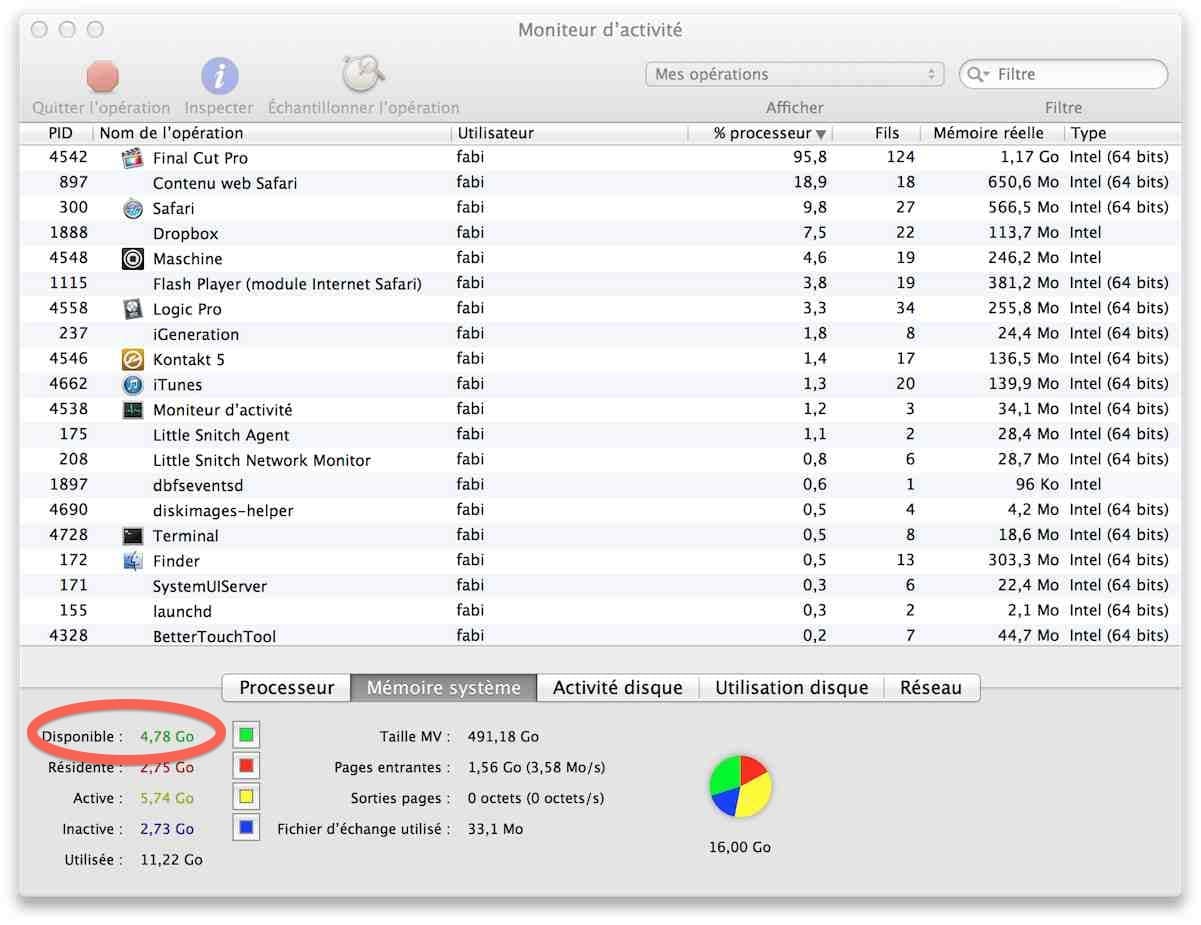Select the Kontakt 5 app icon
Image resolution: width=1201 pixels, height=925 pixels.
(x=132, y=359)
